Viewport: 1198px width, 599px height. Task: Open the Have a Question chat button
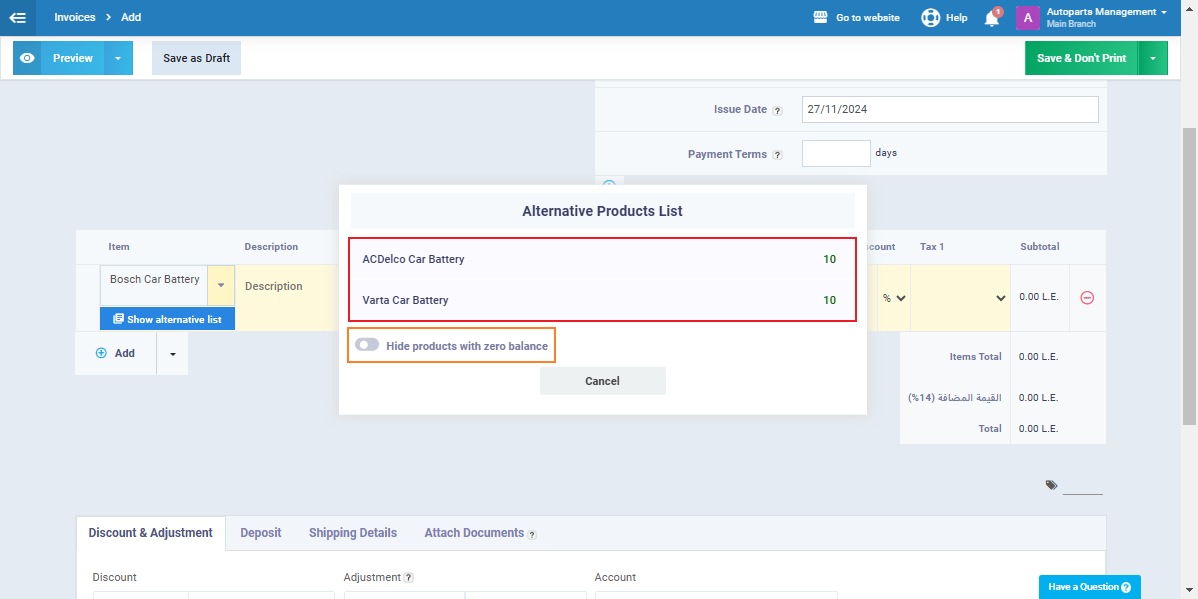pos(1090,587)
